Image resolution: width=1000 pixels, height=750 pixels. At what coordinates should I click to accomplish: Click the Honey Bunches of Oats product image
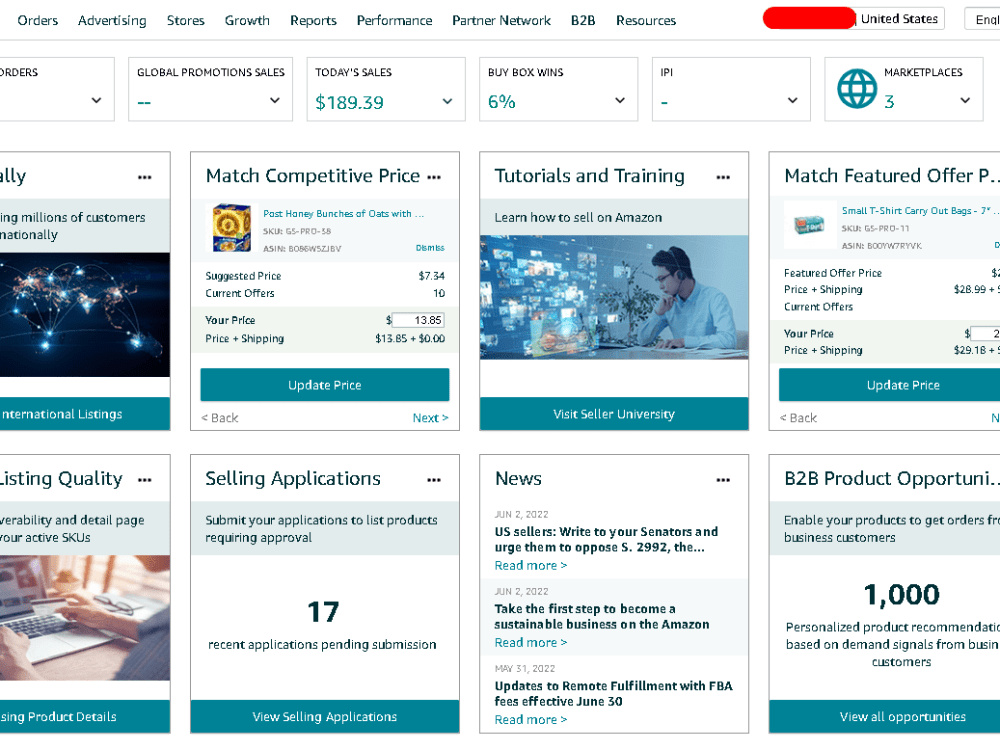point(232,228)
